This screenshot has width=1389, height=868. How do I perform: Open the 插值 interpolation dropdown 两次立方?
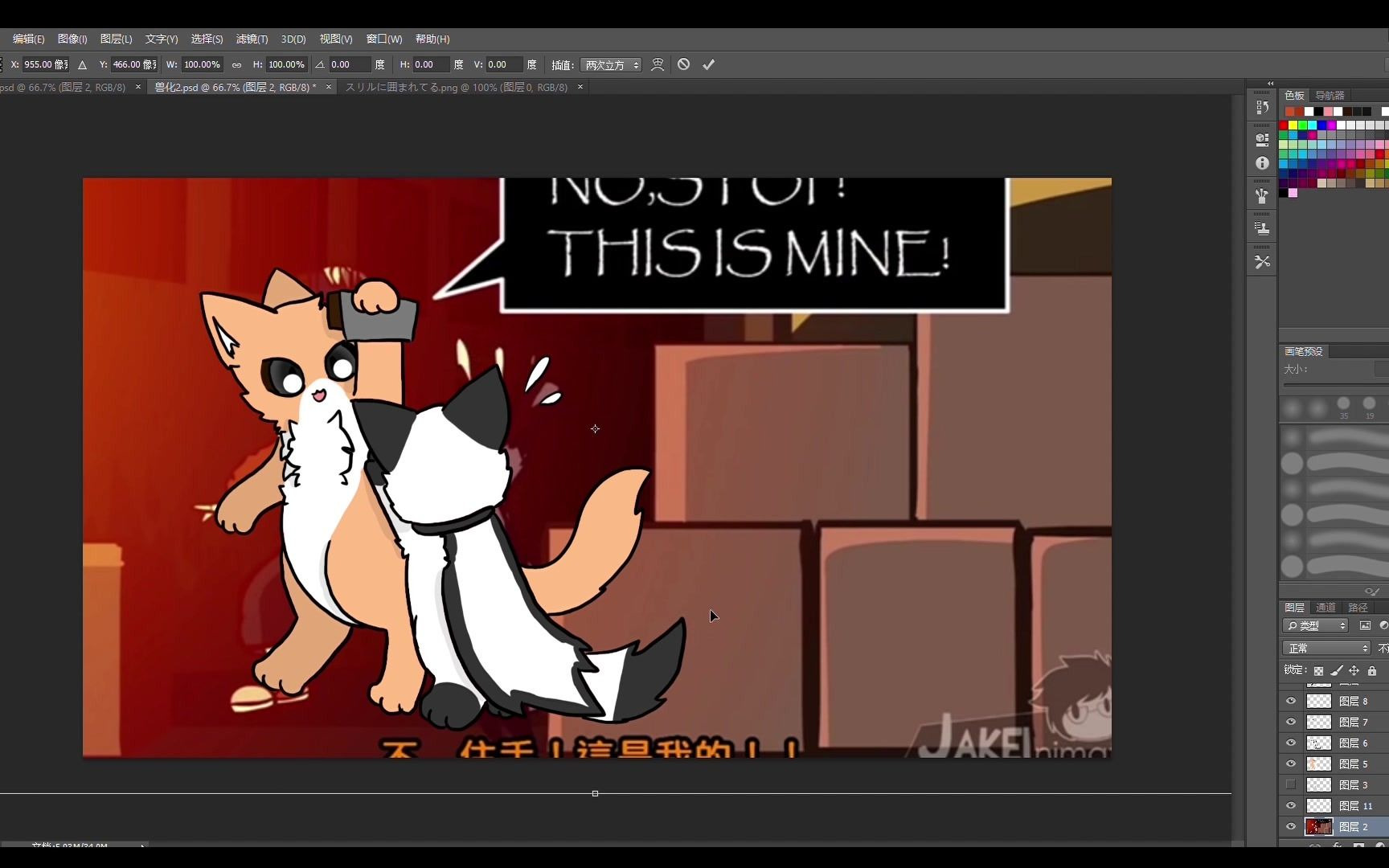coord(611,64)
